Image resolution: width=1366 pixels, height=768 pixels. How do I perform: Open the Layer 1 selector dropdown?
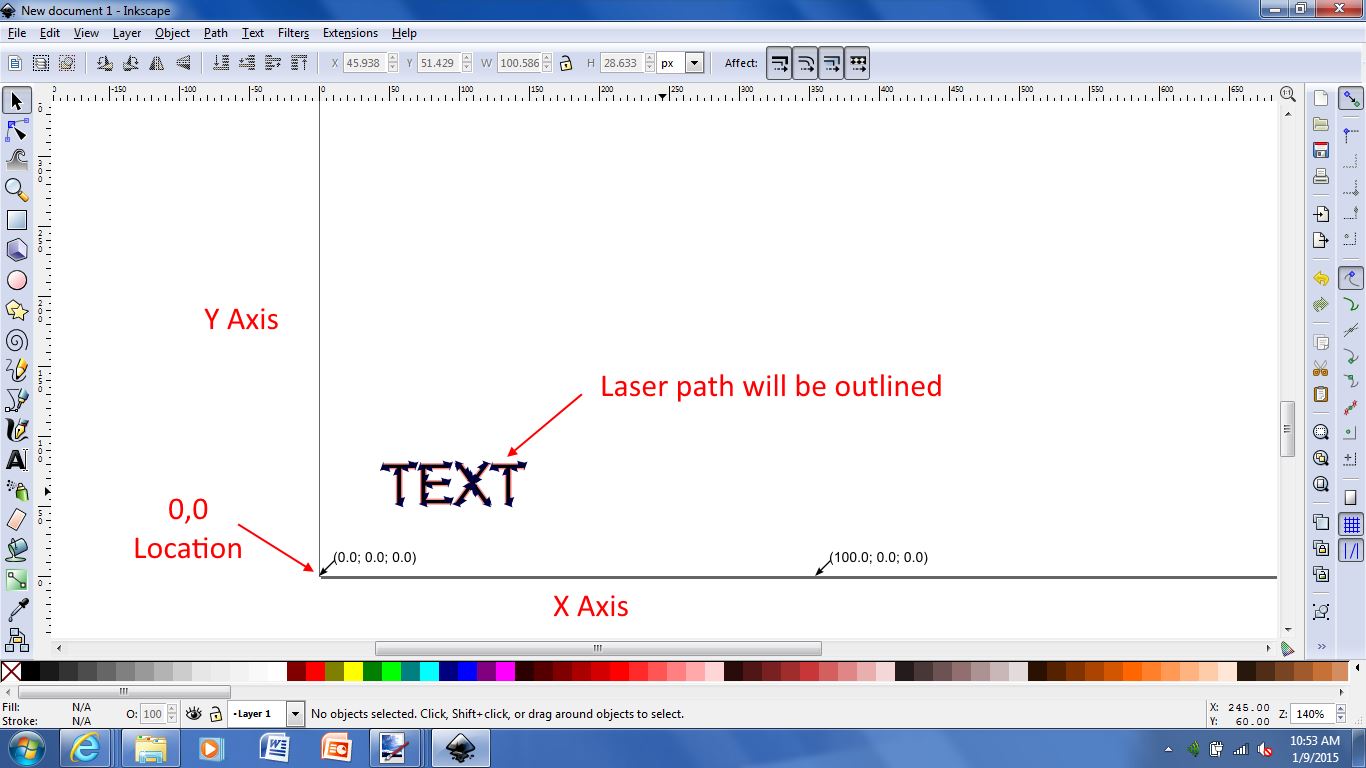pyautogui.click(x=295, y=713)
